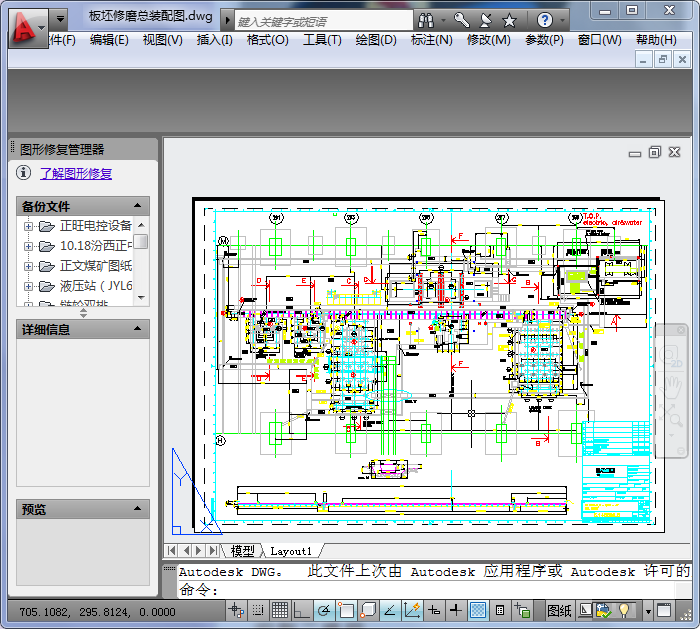Open the 绘图(D) menu
700x629 pixels.
point(376,40)
